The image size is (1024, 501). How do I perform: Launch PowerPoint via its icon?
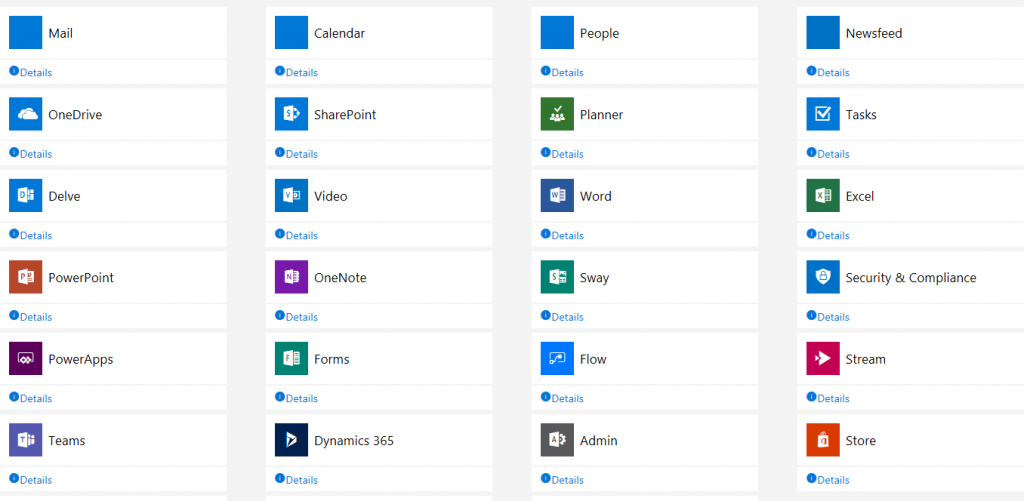pos(25,277)
